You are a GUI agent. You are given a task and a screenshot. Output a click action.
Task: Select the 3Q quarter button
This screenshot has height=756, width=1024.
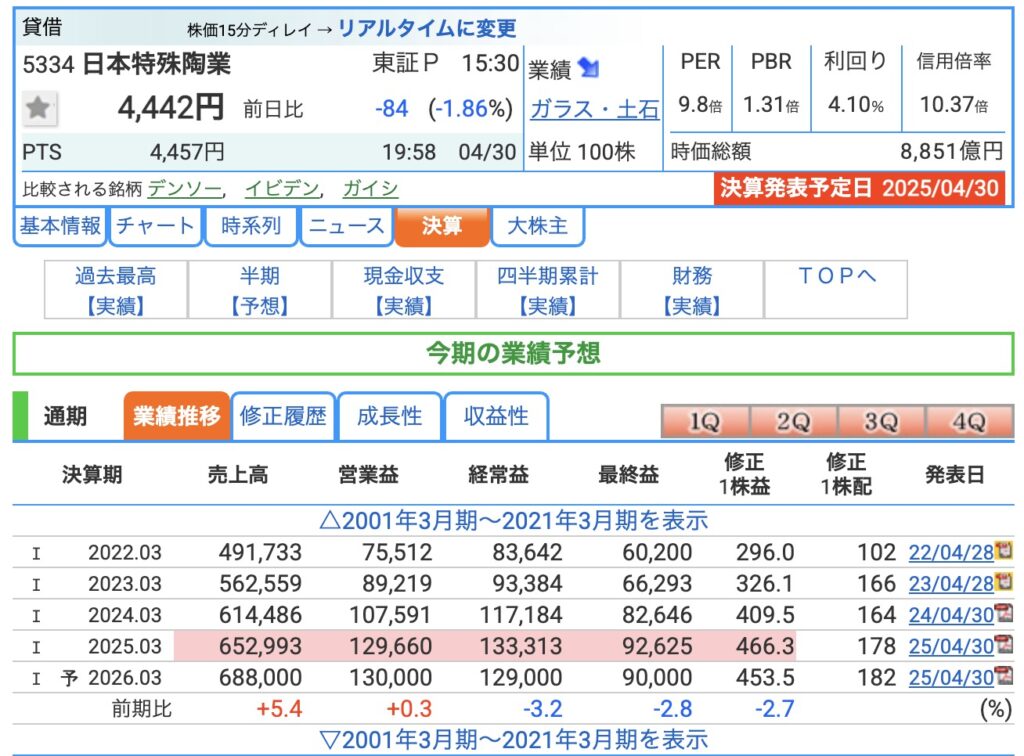pyautogui.click(x=880, y=422)
